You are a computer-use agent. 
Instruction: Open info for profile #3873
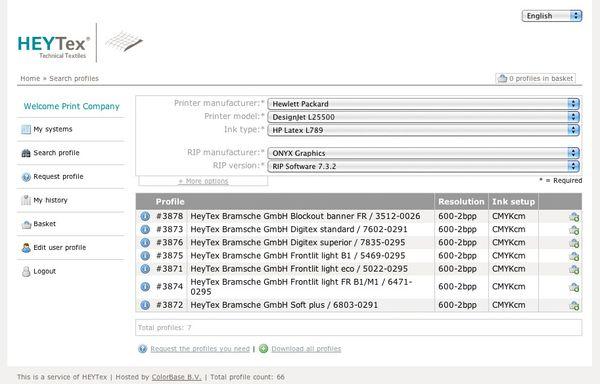145,229
